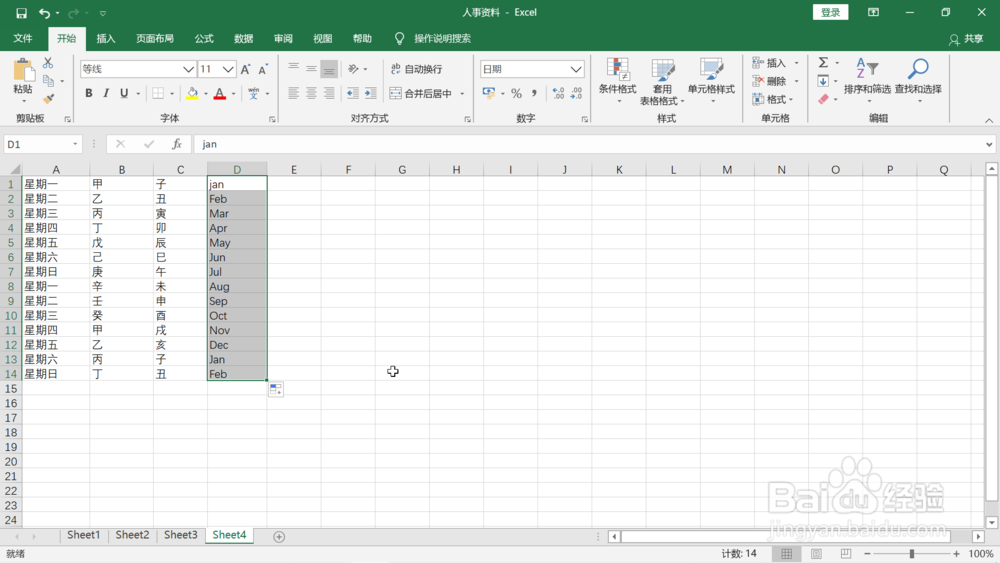The height and width of the screenshot is (563, 1000).
Task: Open the font size dropdown showing 11
Action: pyautogui.click(x=228, y=69)
